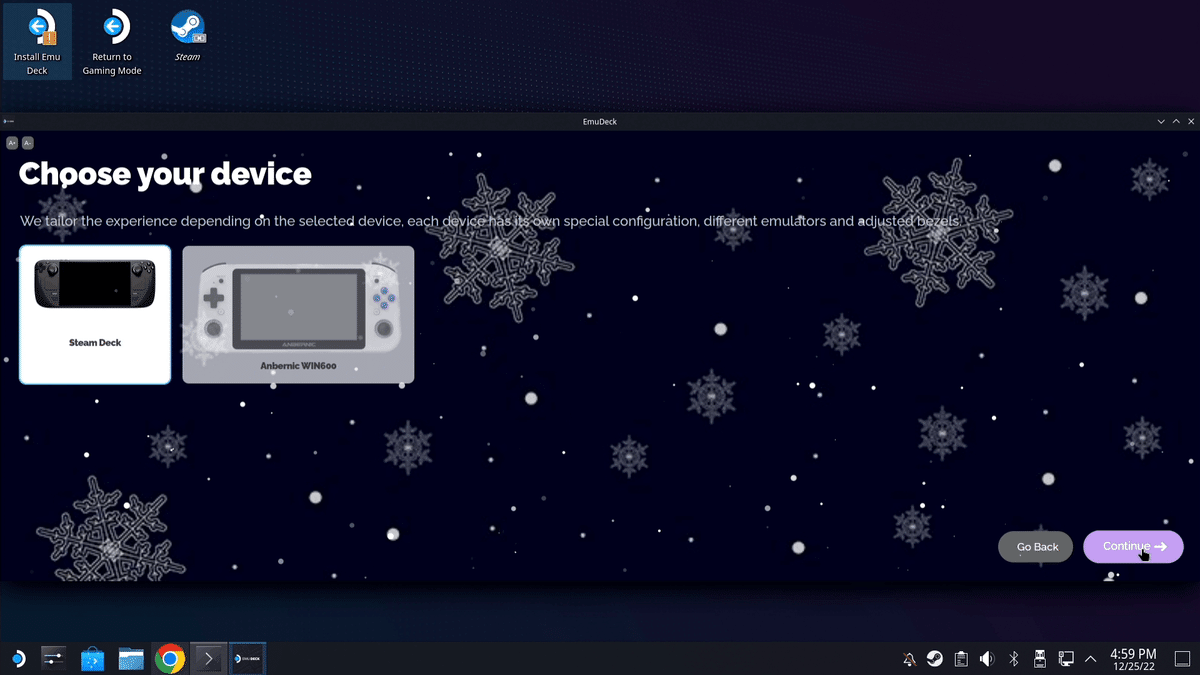Open the Bluetooth tray icon
Screen dimensions: 1200x675
point(1013,659)
